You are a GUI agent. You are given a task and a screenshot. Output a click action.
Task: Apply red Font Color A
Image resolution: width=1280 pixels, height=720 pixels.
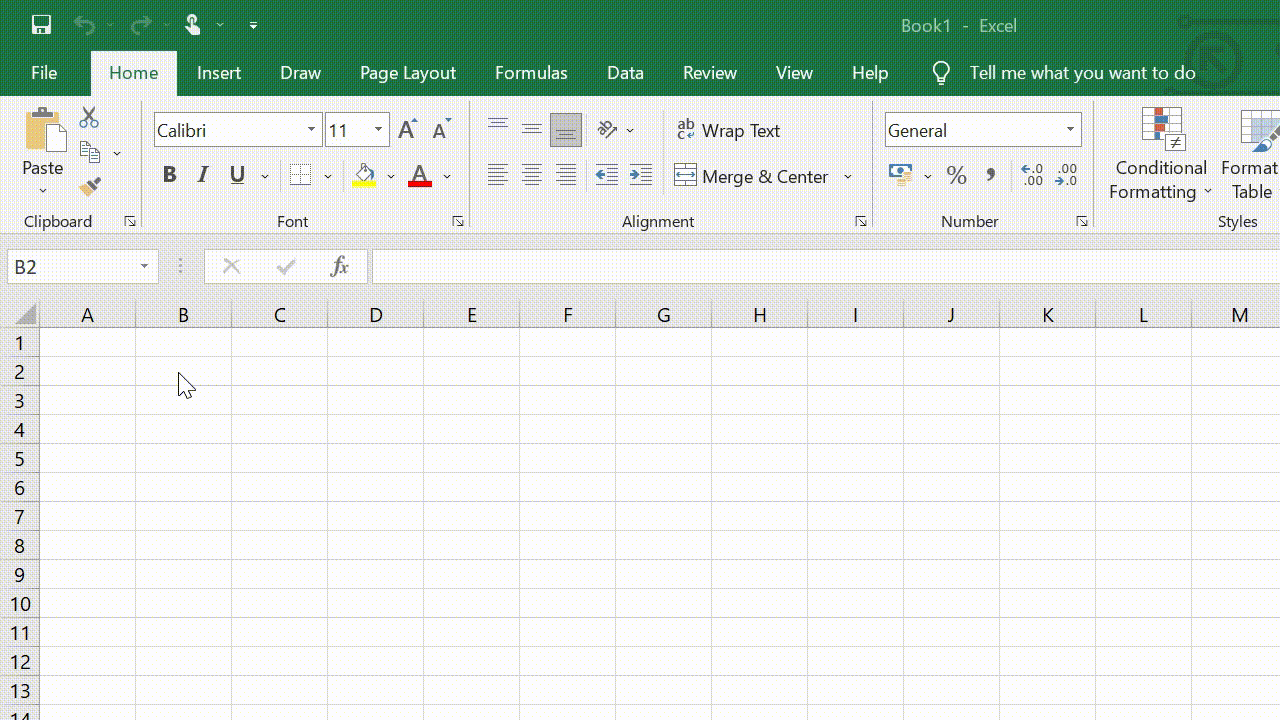pos(420,175)
